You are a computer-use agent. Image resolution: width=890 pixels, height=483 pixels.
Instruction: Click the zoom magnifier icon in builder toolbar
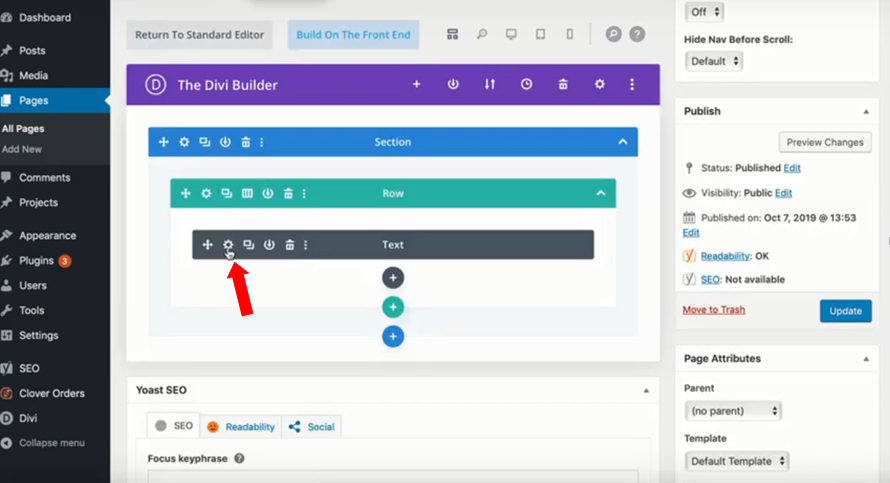pyautogui.click(x=482, y=35)
